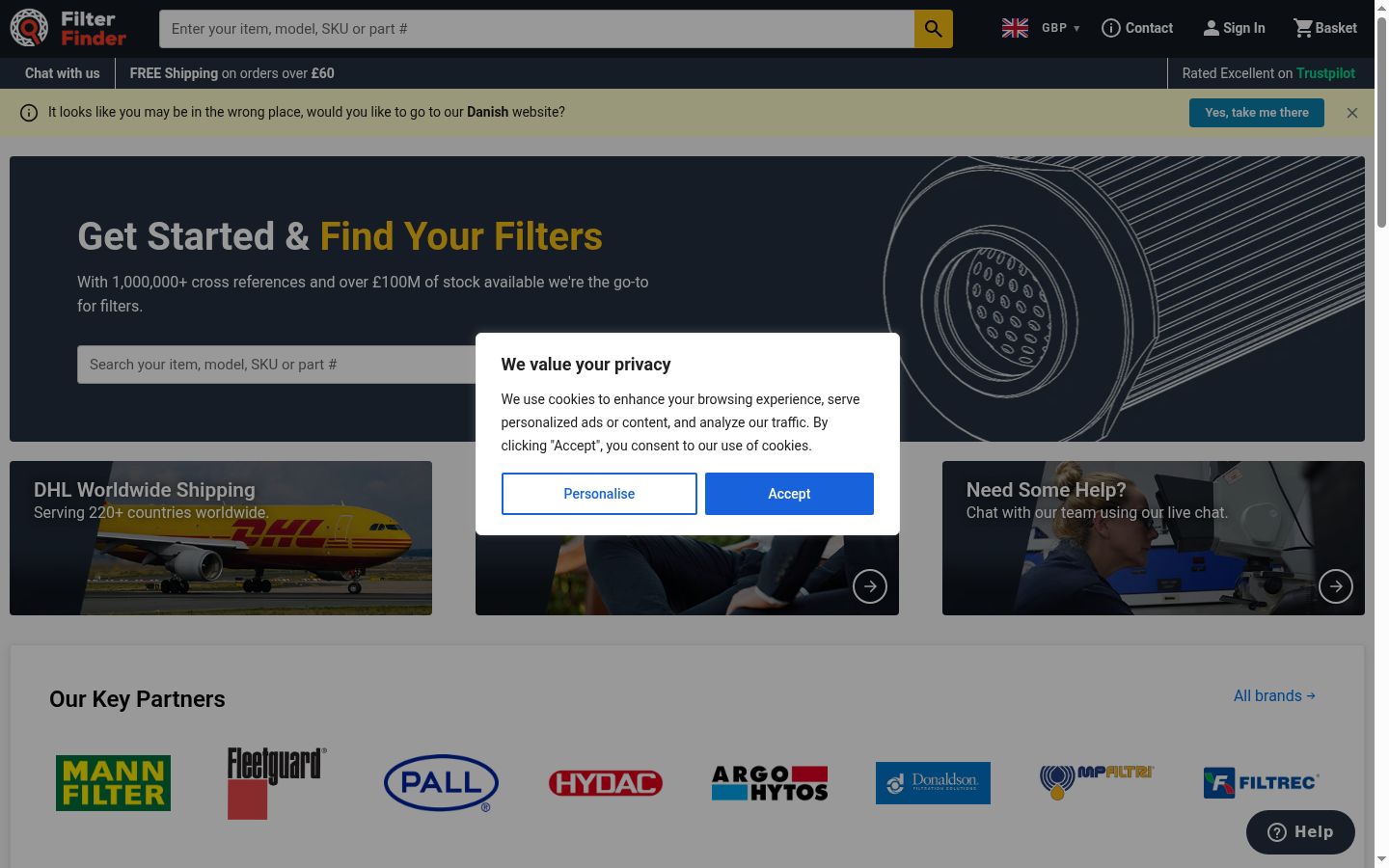Open the GBP currency dropdown

pos(1060,28)
